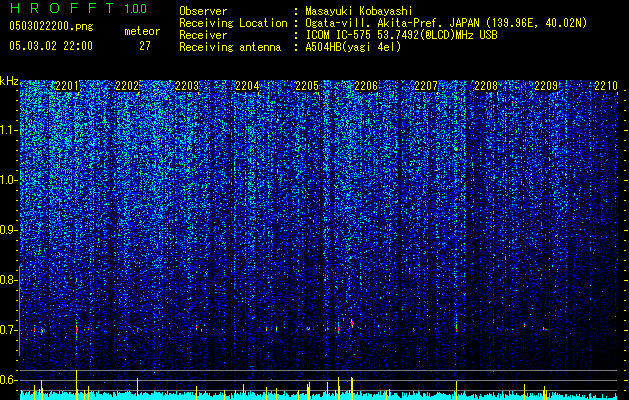This screenshot has width=629, height=400.
Task: Select the file name 0503022200.png
Action: (51, 26)
